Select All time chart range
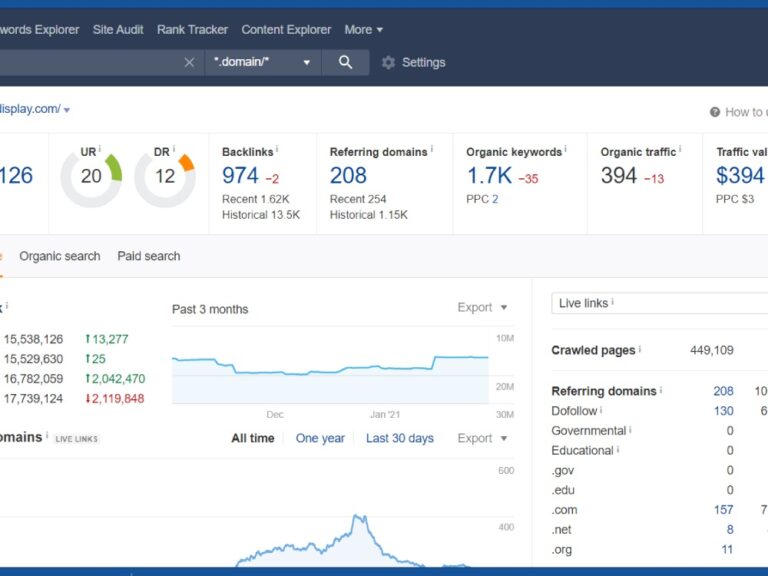The width and height of the screenshot is (768, 576). [253, 438]
